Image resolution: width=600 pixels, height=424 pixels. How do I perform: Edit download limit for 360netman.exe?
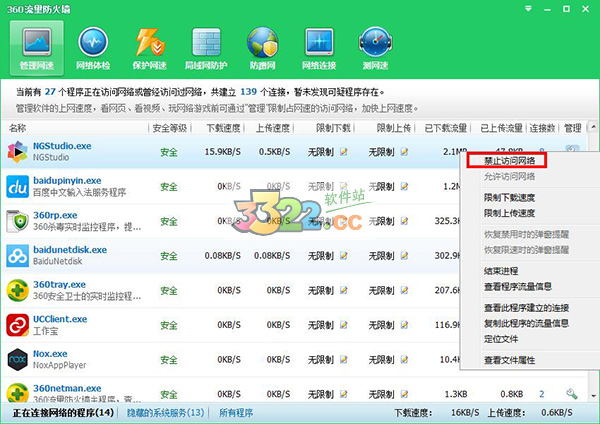point(344,394)
